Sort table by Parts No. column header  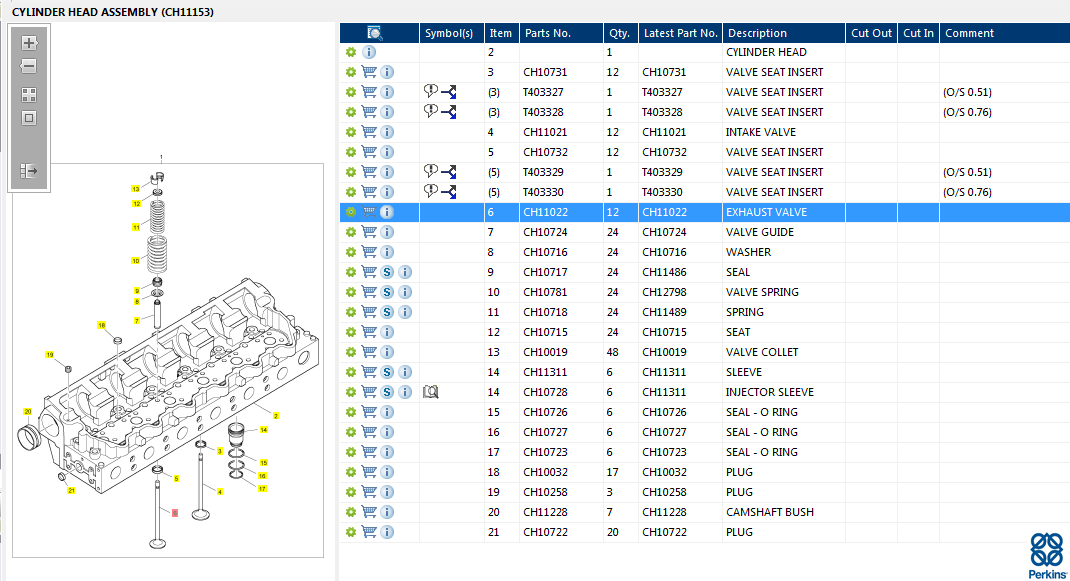point(548,33)
